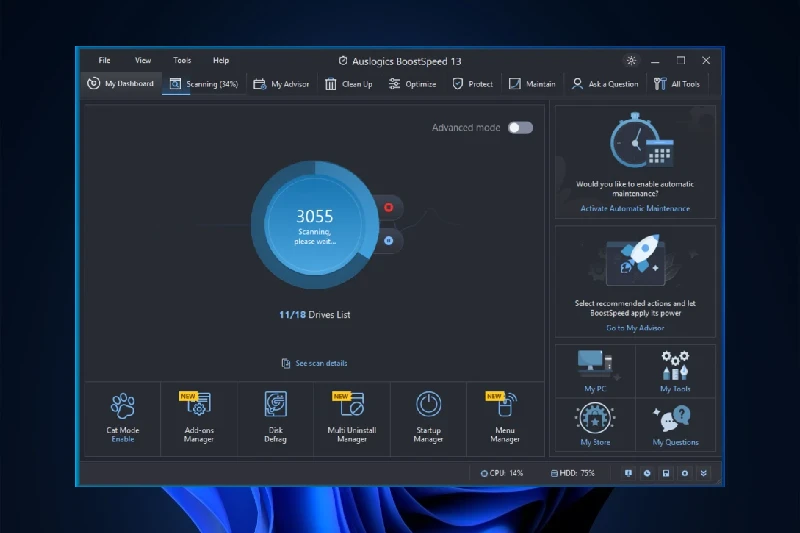The height and width of the screenshot is (533, 800).
Task: Click Go to My Advisor link
Action: [635, 328]
